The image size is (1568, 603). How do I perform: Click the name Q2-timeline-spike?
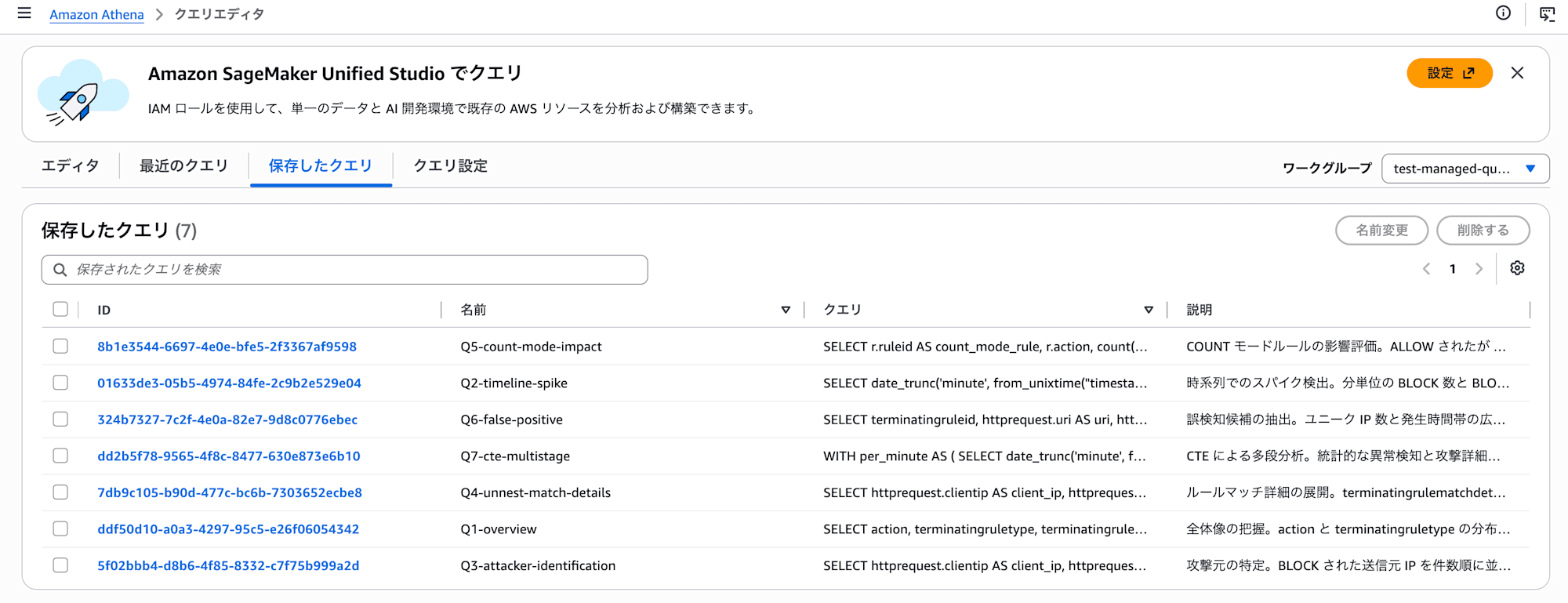[514, 383]
